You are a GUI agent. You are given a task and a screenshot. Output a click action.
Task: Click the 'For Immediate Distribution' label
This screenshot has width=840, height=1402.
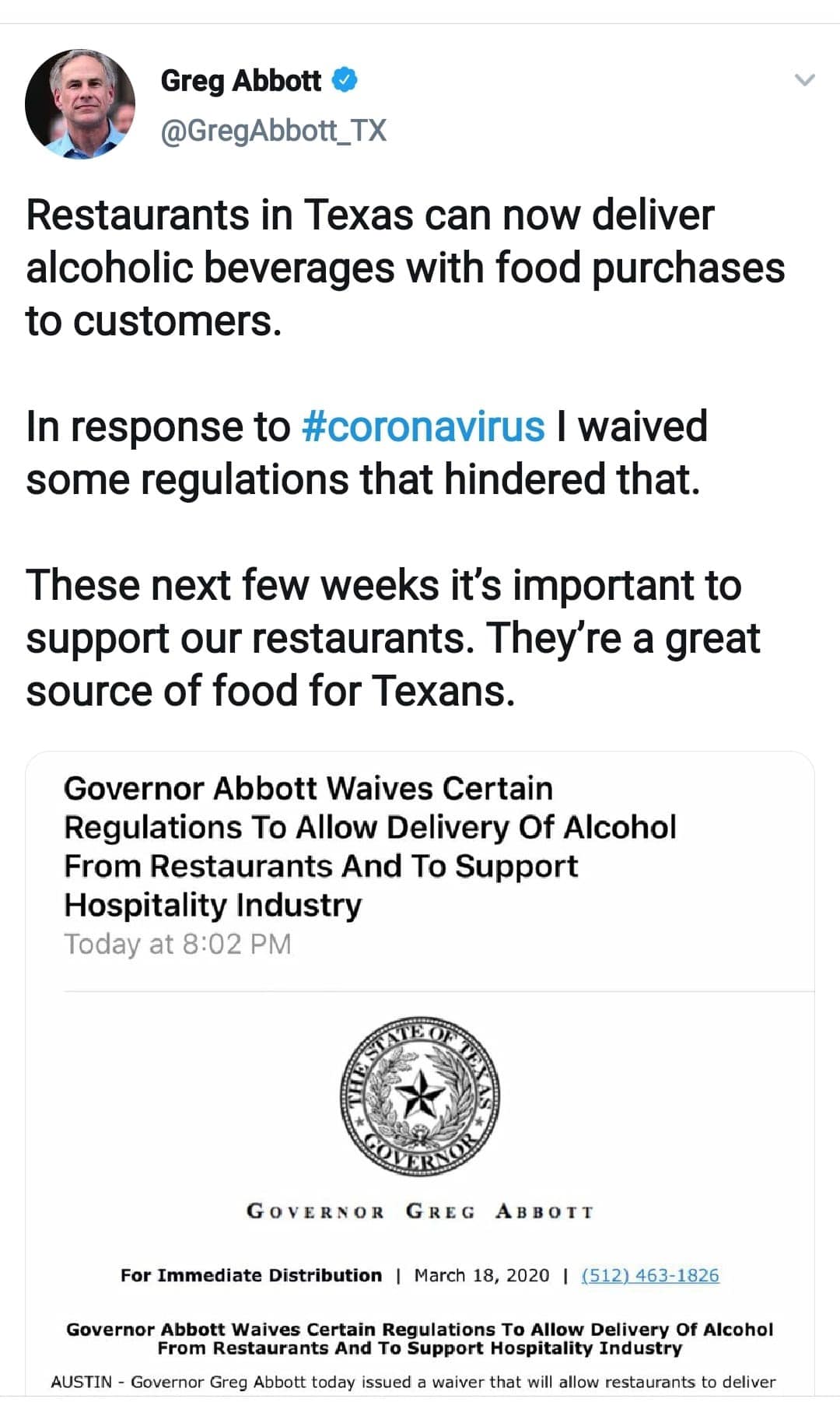pyautogui.click(x=251, y=1275)
